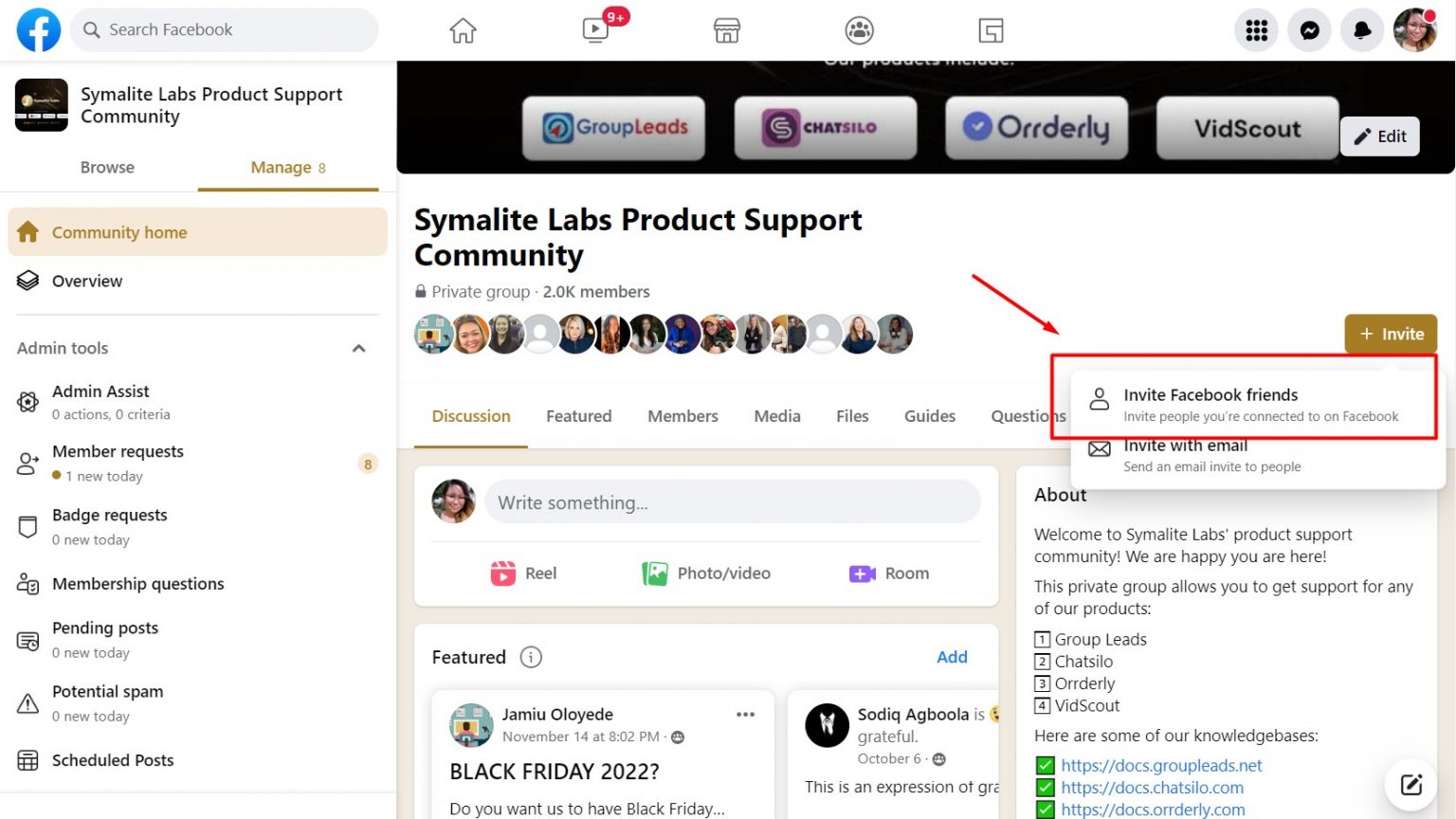Open the Media tab of the group
The width and height of the screenshot is (1456, 819).
coord(776,415)
